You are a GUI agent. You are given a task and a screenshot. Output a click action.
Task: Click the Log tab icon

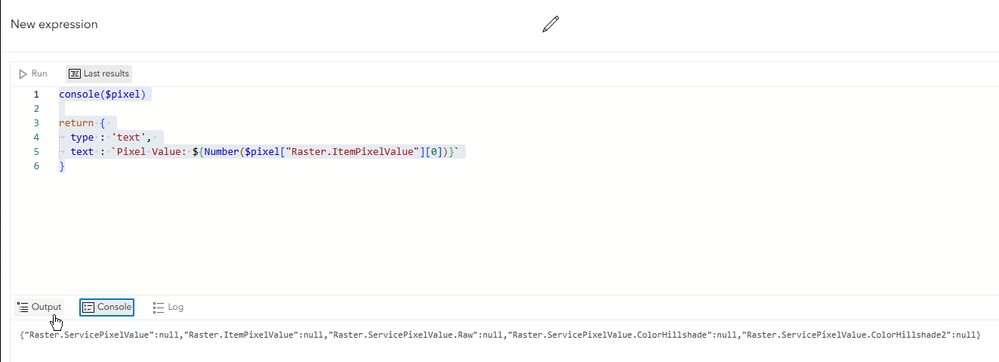coord(159,307)
